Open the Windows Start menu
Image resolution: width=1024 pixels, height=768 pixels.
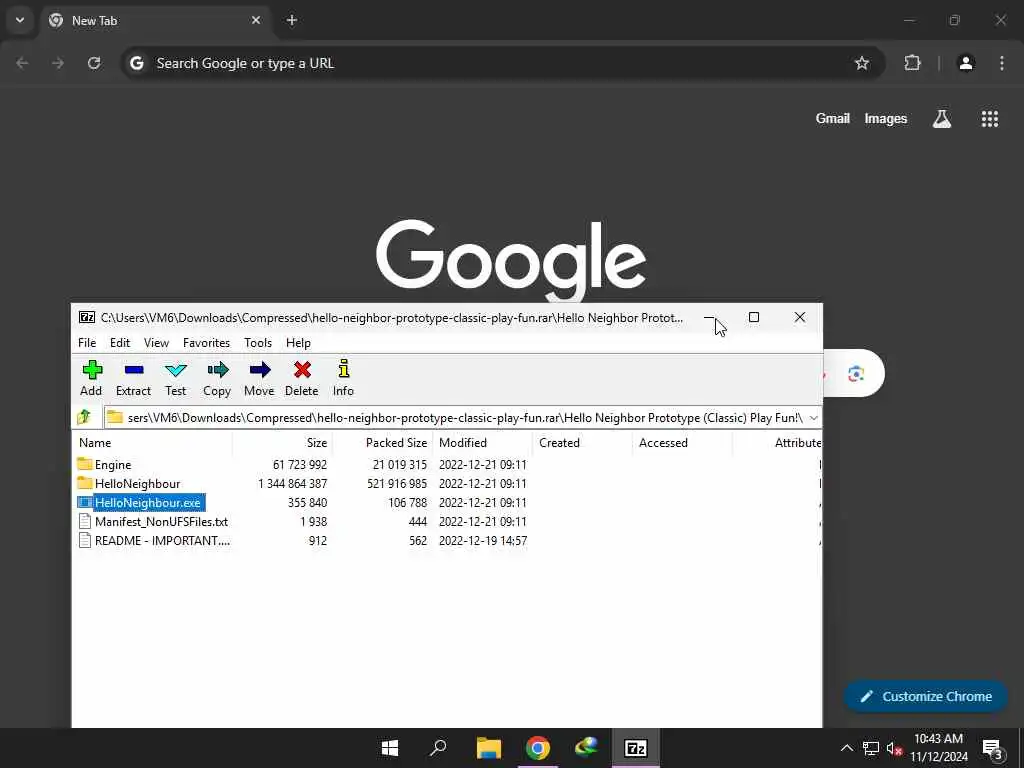click(x=390, y=748)
